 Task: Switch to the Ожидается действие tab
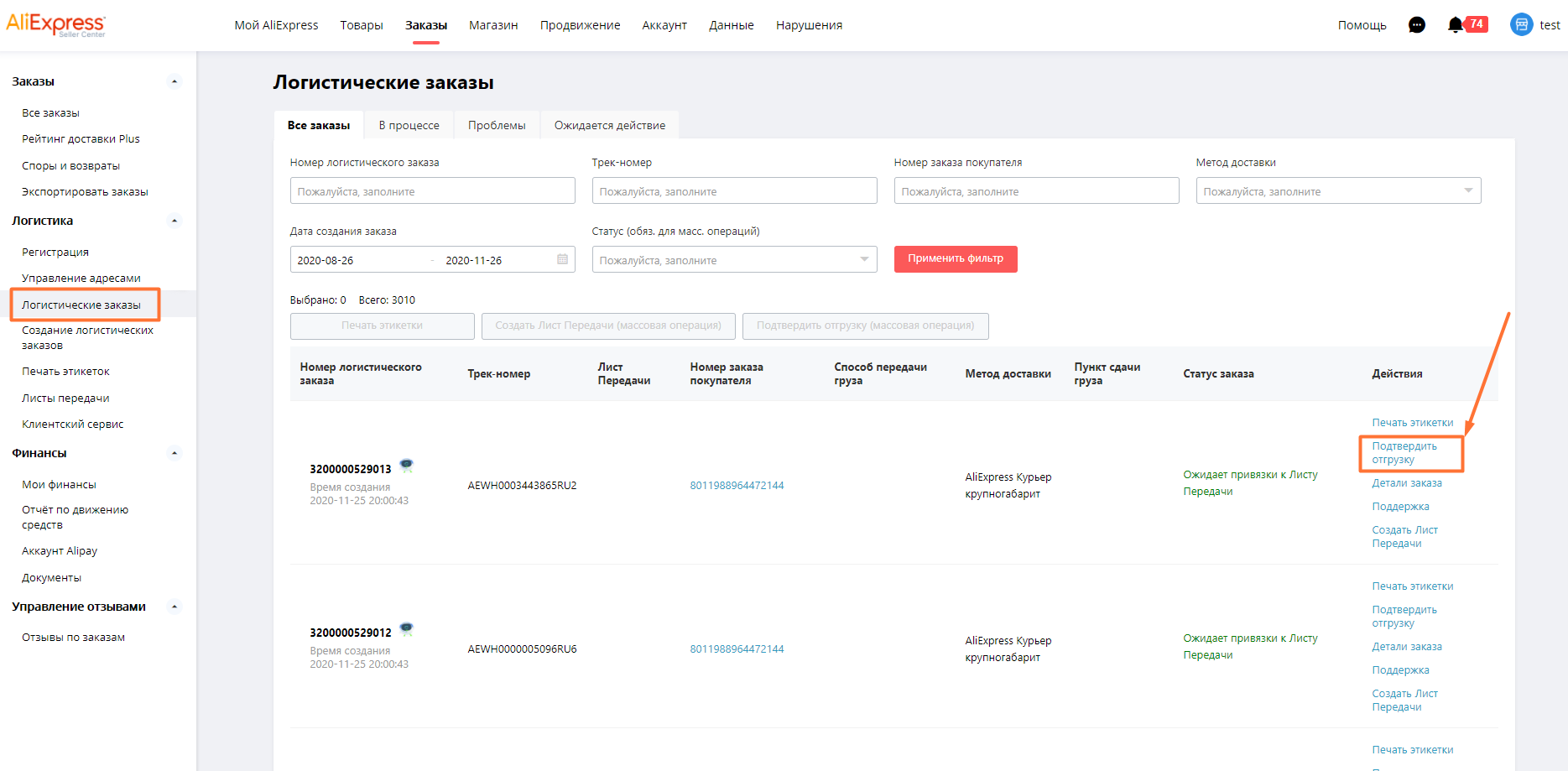point(610,125)
